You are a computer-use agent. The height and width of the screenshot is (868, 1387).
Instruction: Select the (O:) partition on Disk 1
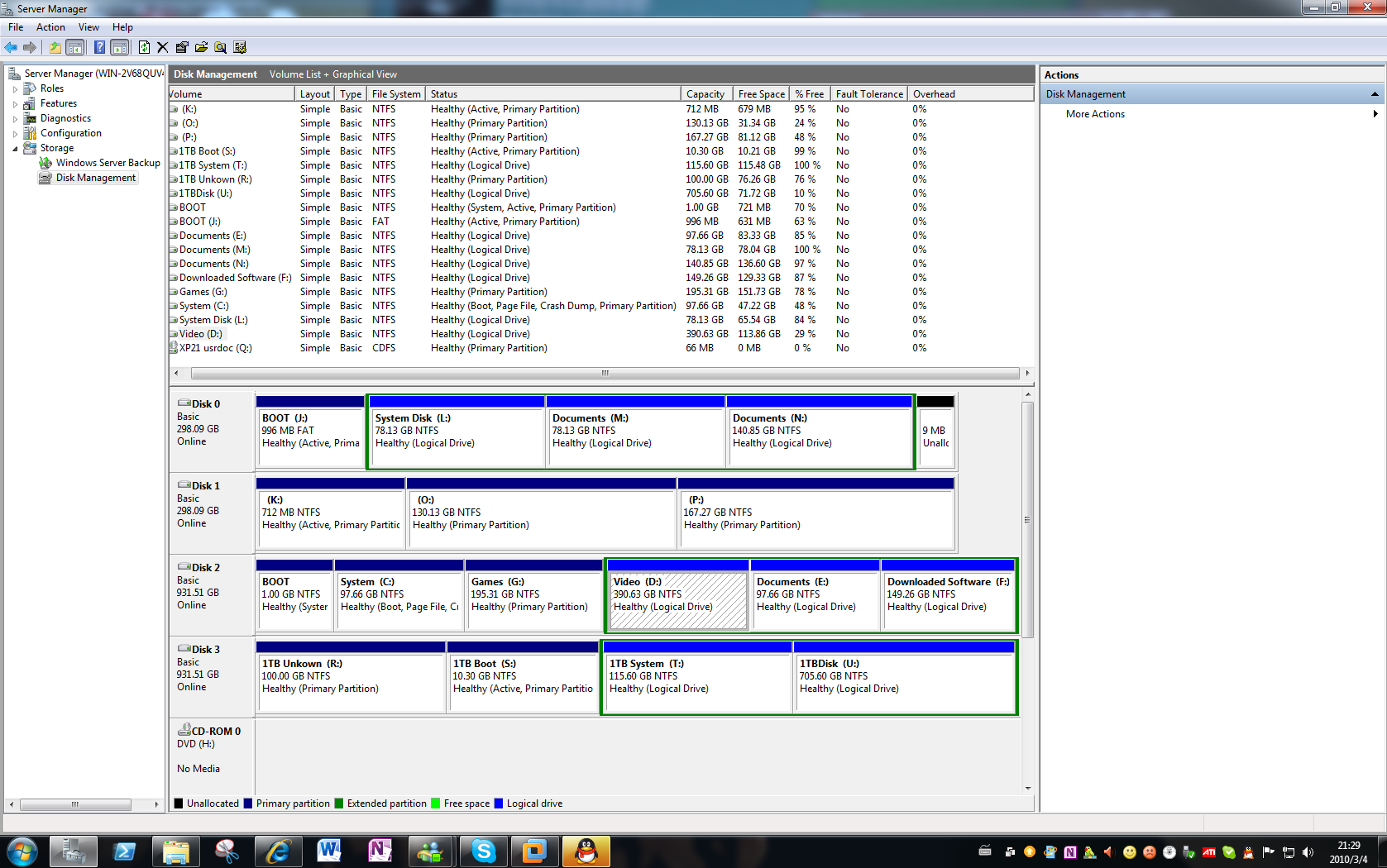click(x=542, y=513)
